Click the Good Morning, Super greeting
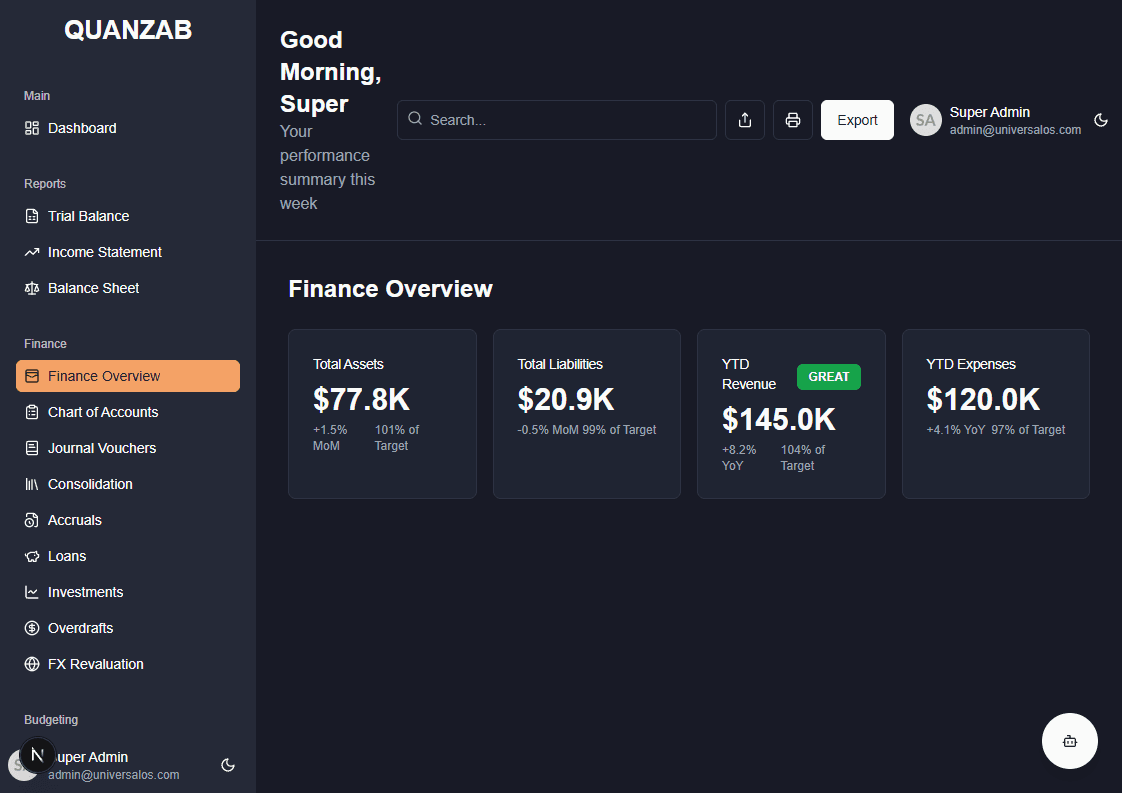 click(330, 72)
